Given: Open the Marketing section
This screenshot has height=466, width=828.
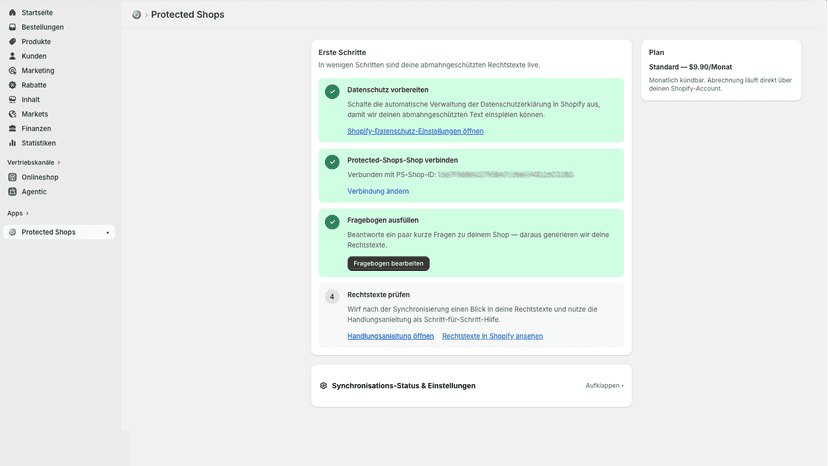Looking at the screenshot, I should click(x=37, y=70).
